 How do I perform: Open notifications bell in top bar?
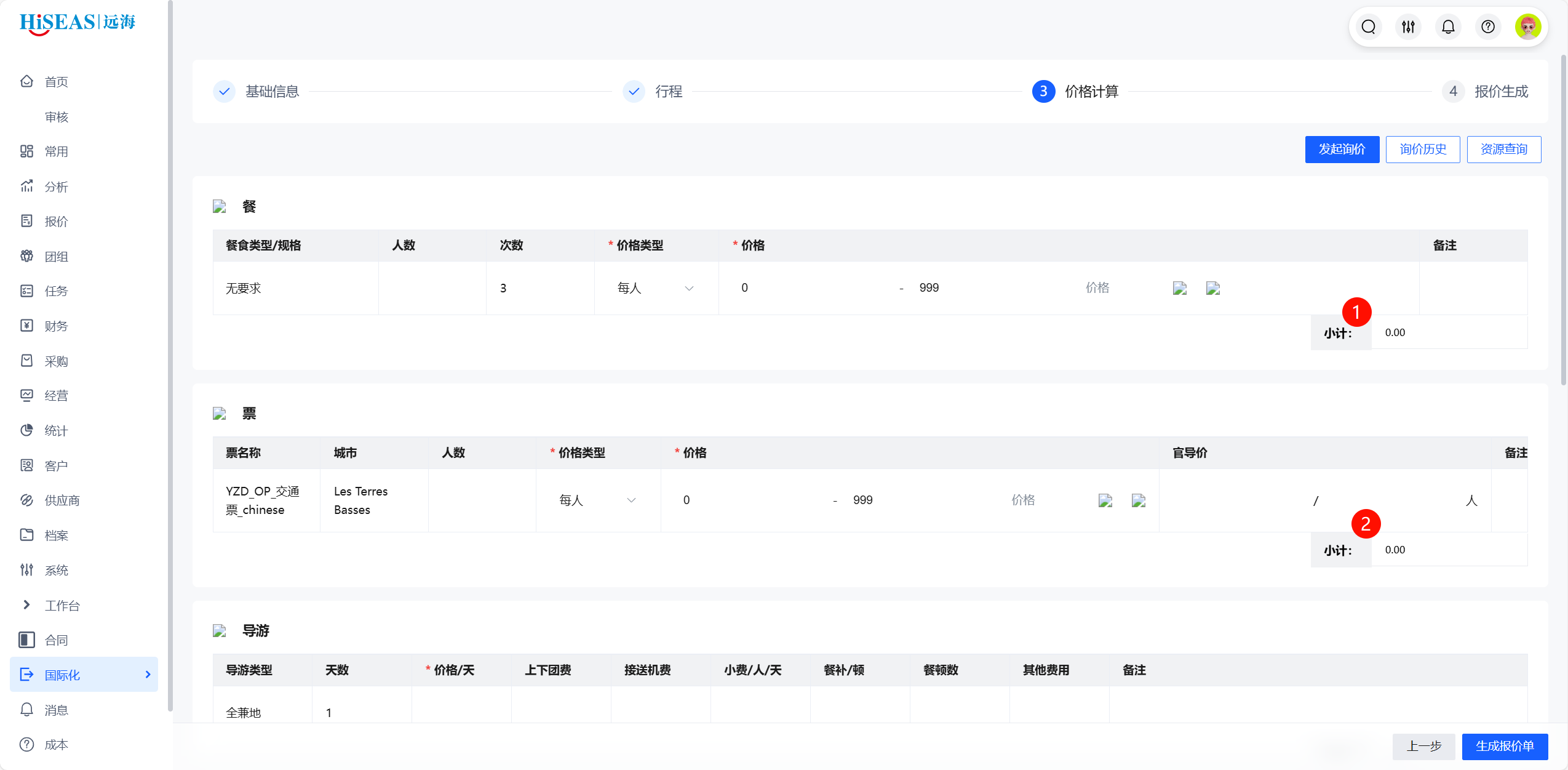pos(1448,27)
